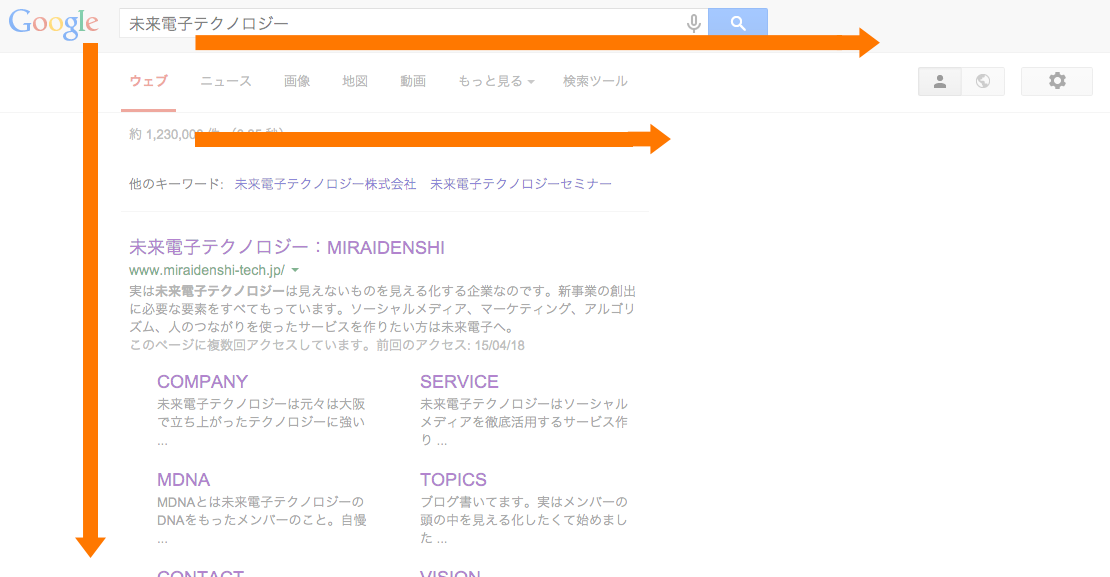1110x577 pixels.
Task: Click the blue magnifier search button
Action: click(x=738, y=23)
